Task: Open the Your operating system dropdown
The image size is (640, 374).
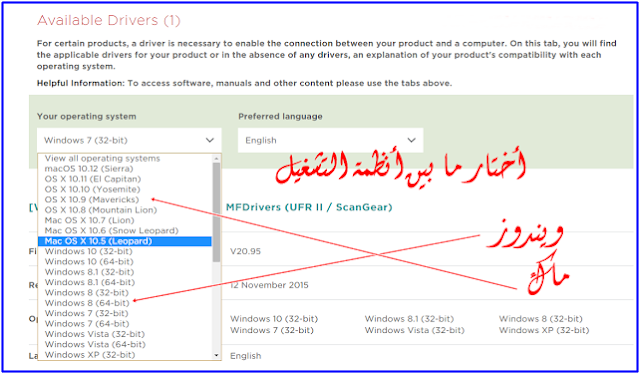Action: click(x=129, y=140)
